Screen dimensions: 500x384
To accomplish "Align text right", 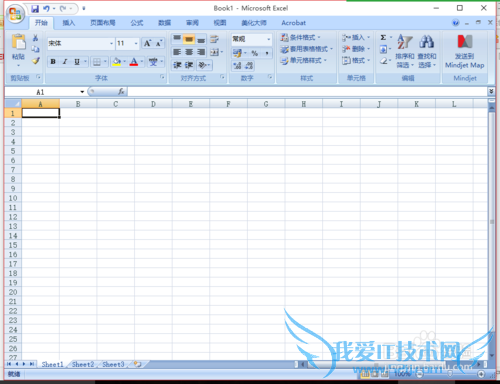I will tap(201, 52).
